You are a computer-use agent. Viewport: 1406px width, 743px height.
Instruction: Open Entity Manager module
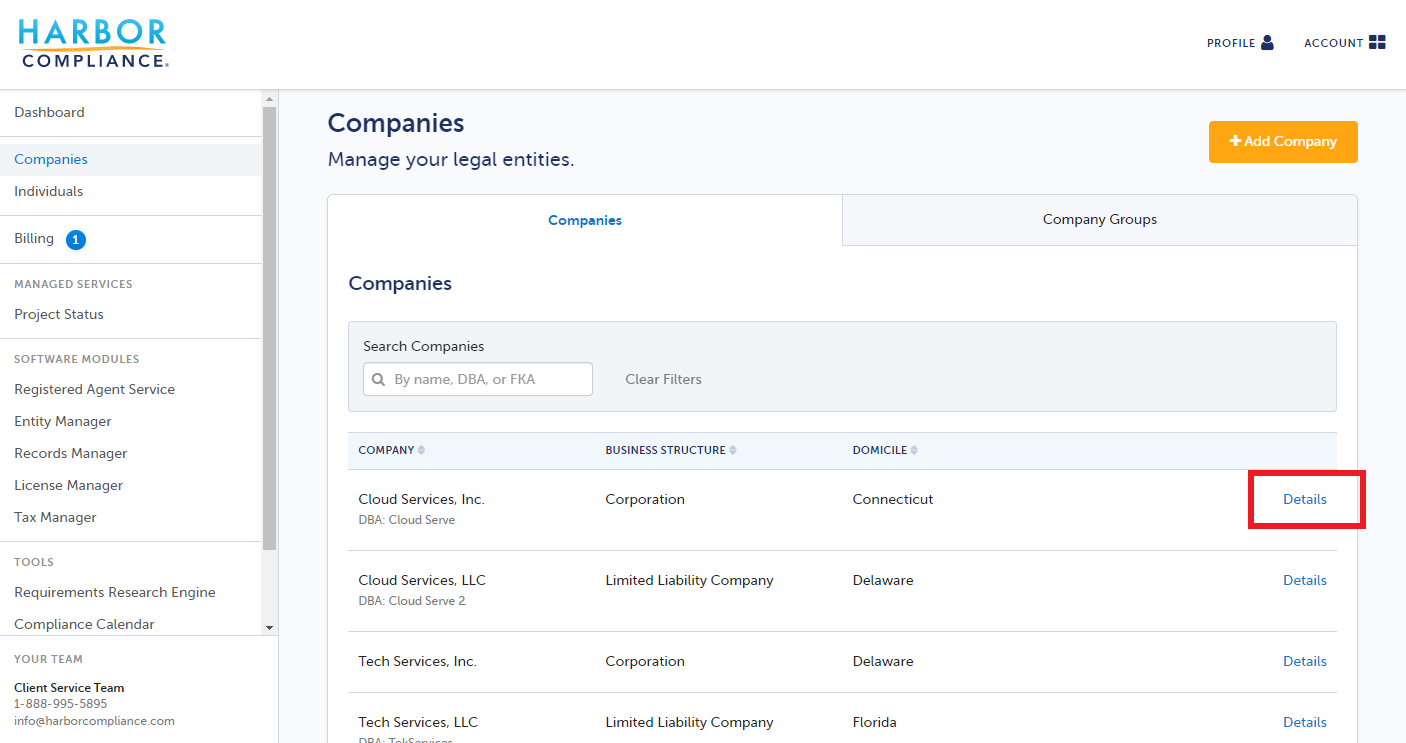tap(63, 422)
